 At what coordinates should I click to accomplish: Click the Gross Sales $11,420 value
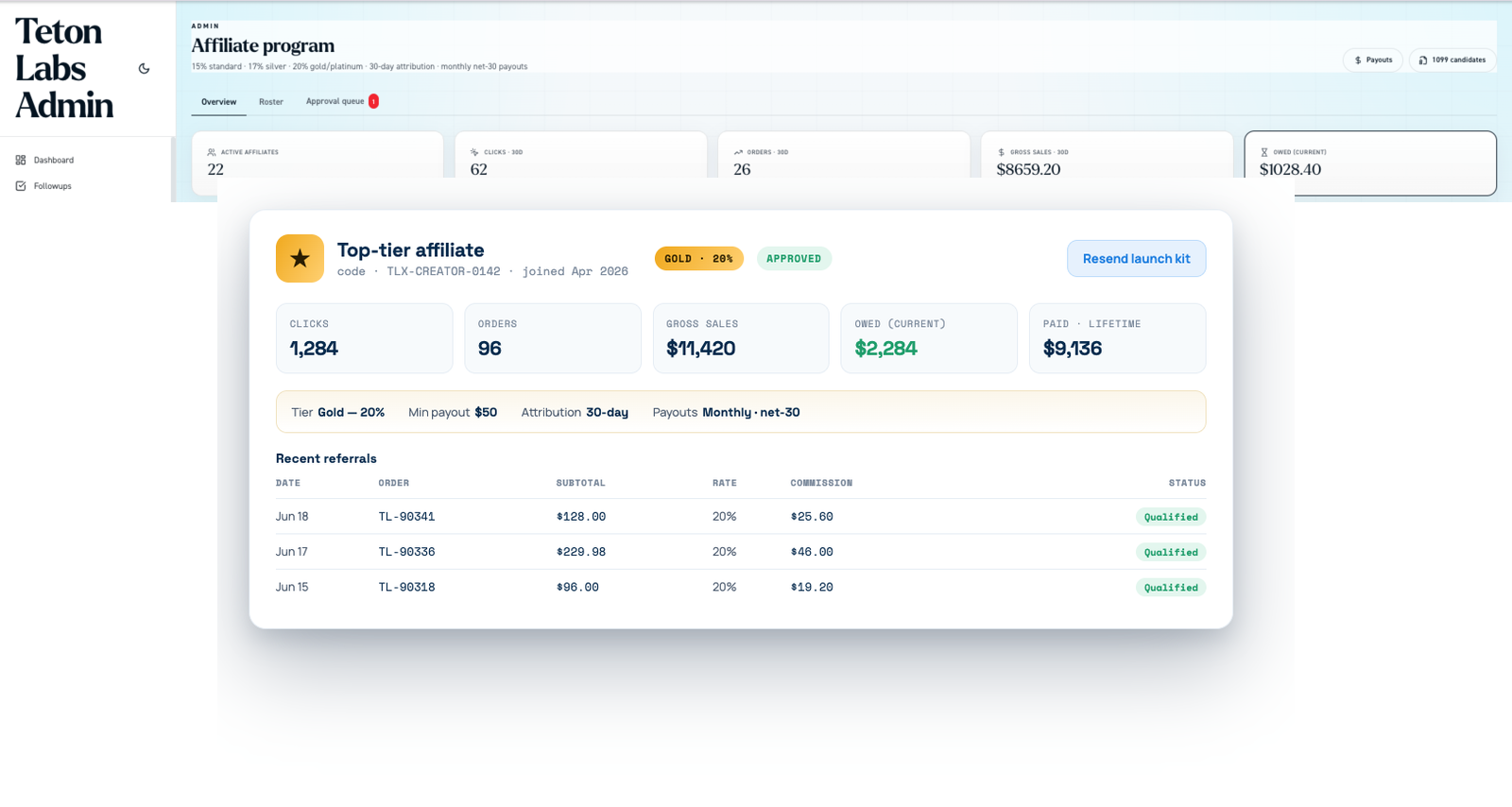tap(701, 349)
